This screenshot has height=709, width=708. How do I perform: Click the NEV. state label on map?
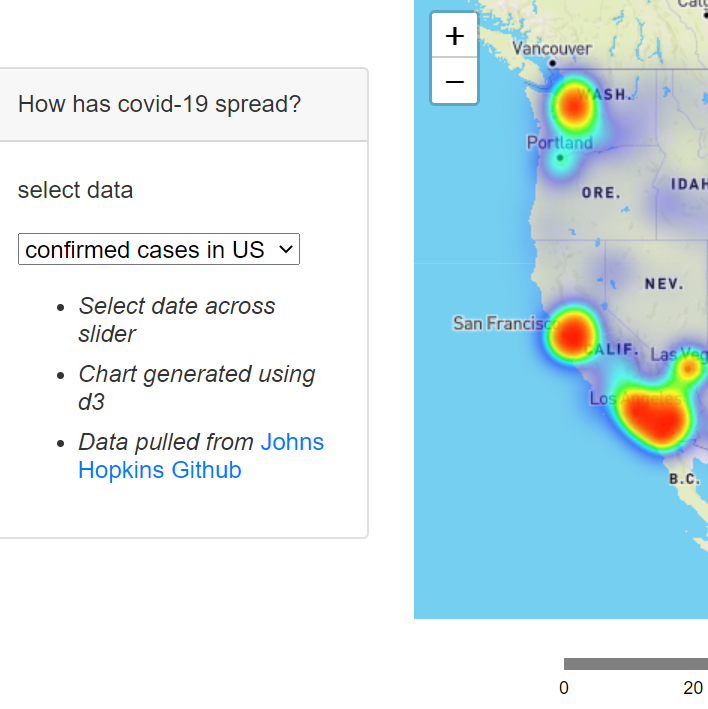tap(664, 284)
